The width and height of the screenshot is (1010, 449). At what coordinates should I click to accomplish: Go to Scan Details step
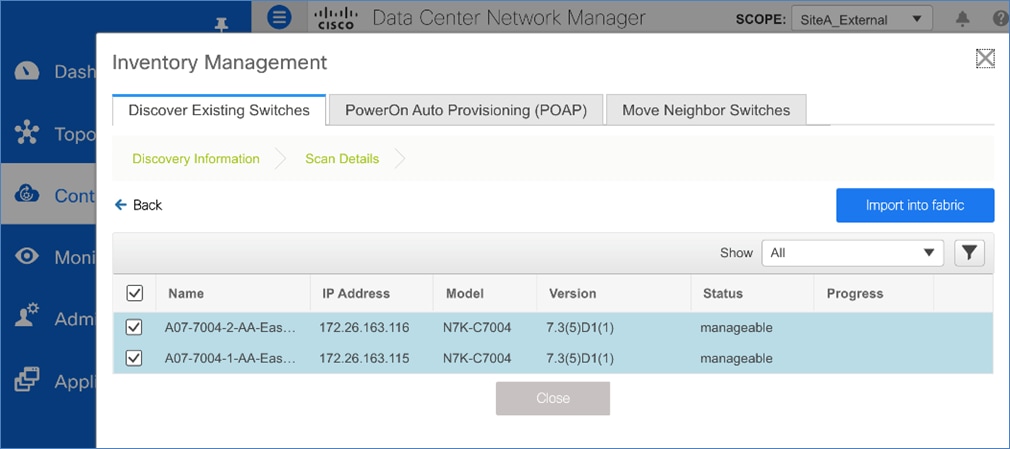(342, 158)
